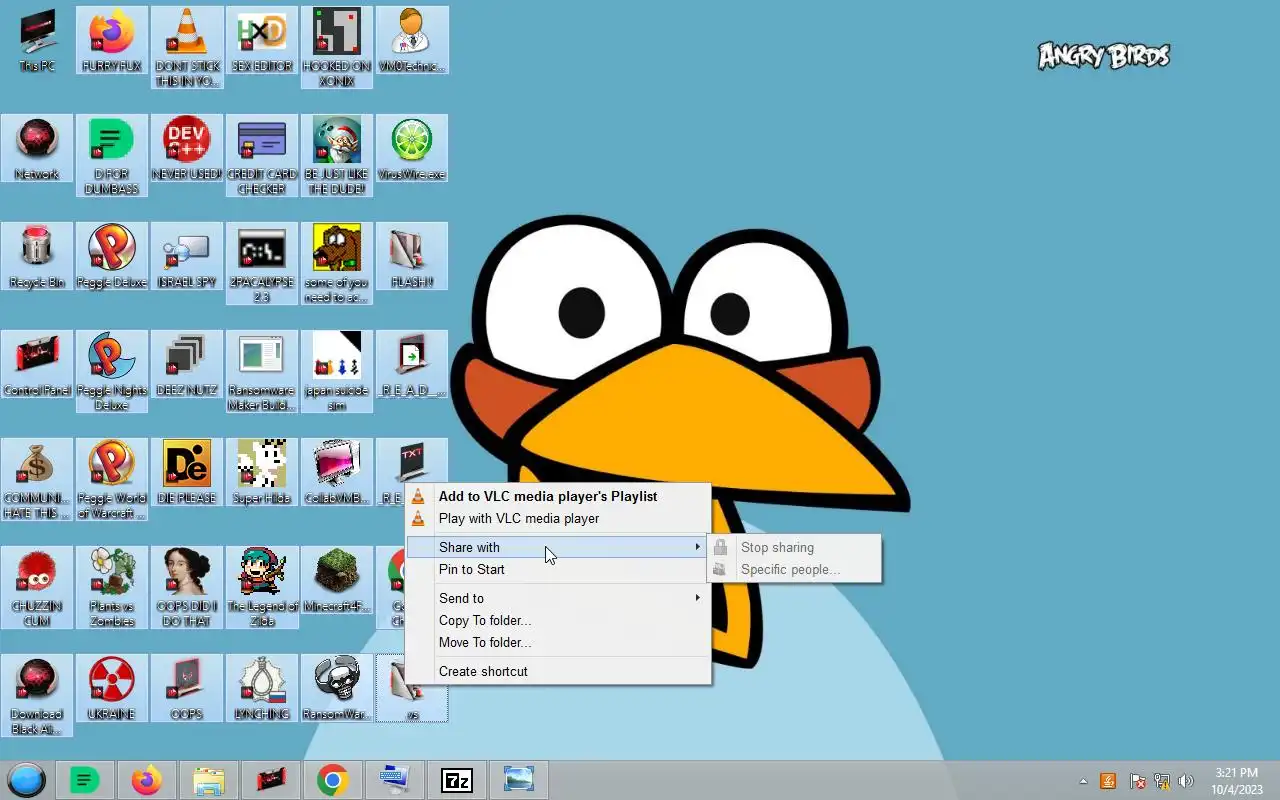1280x800 pixels.
Task: Select the BE JUST LIKE THE DUDE! shortcut
Action: pyautogui.click(x=337, y=155)
